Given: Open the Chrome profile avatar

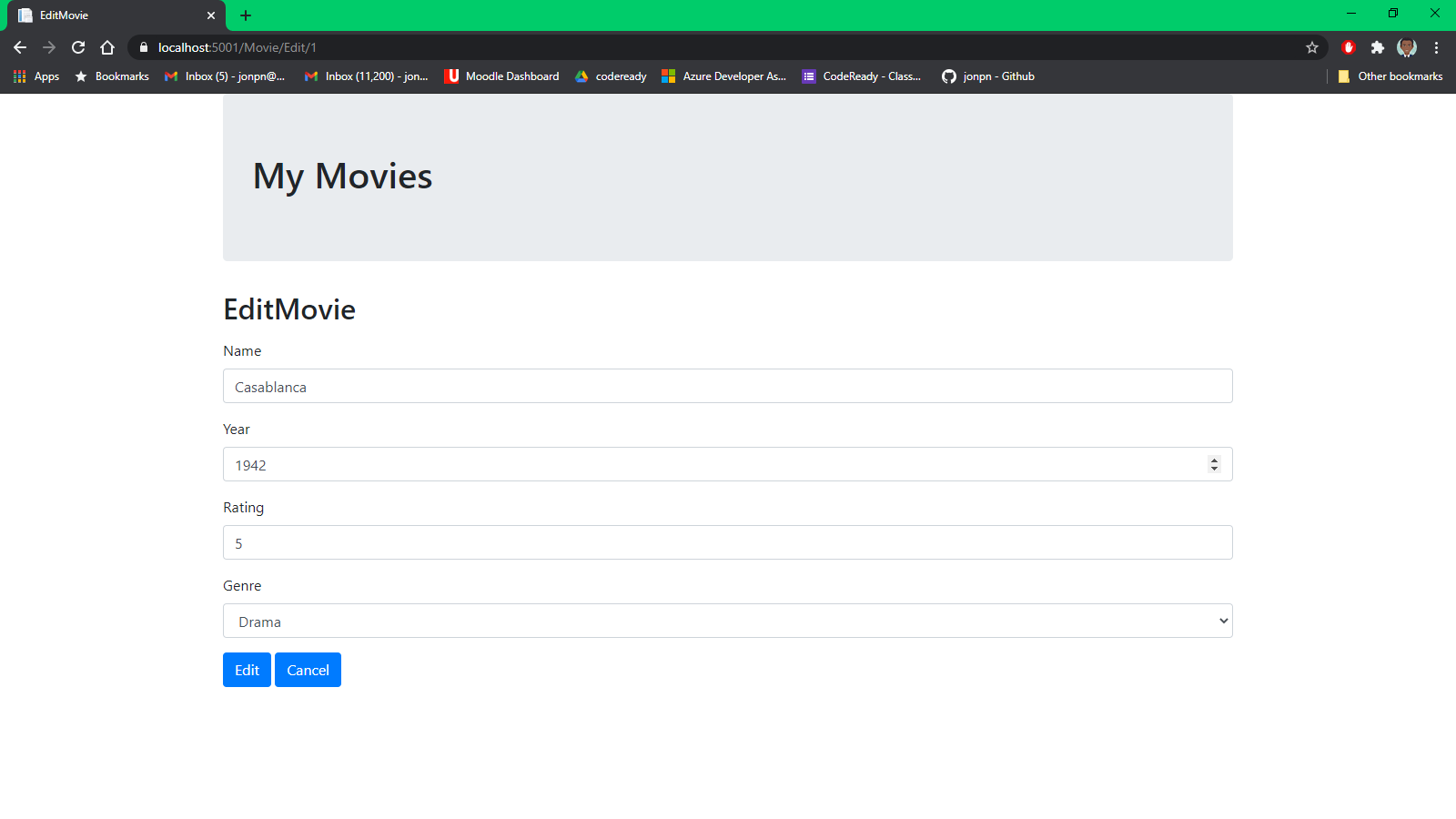Looking at the screenshot, I should pos(1408,47).
